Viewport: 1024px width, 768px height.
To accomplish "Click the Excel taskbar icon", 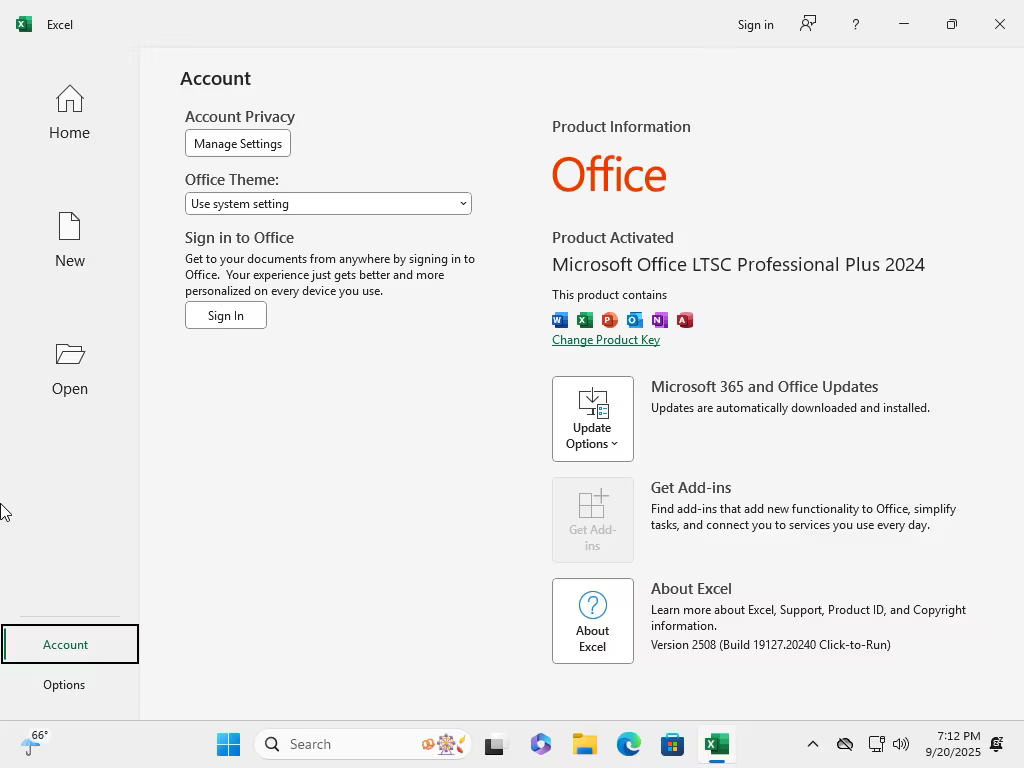I will 716,744.
